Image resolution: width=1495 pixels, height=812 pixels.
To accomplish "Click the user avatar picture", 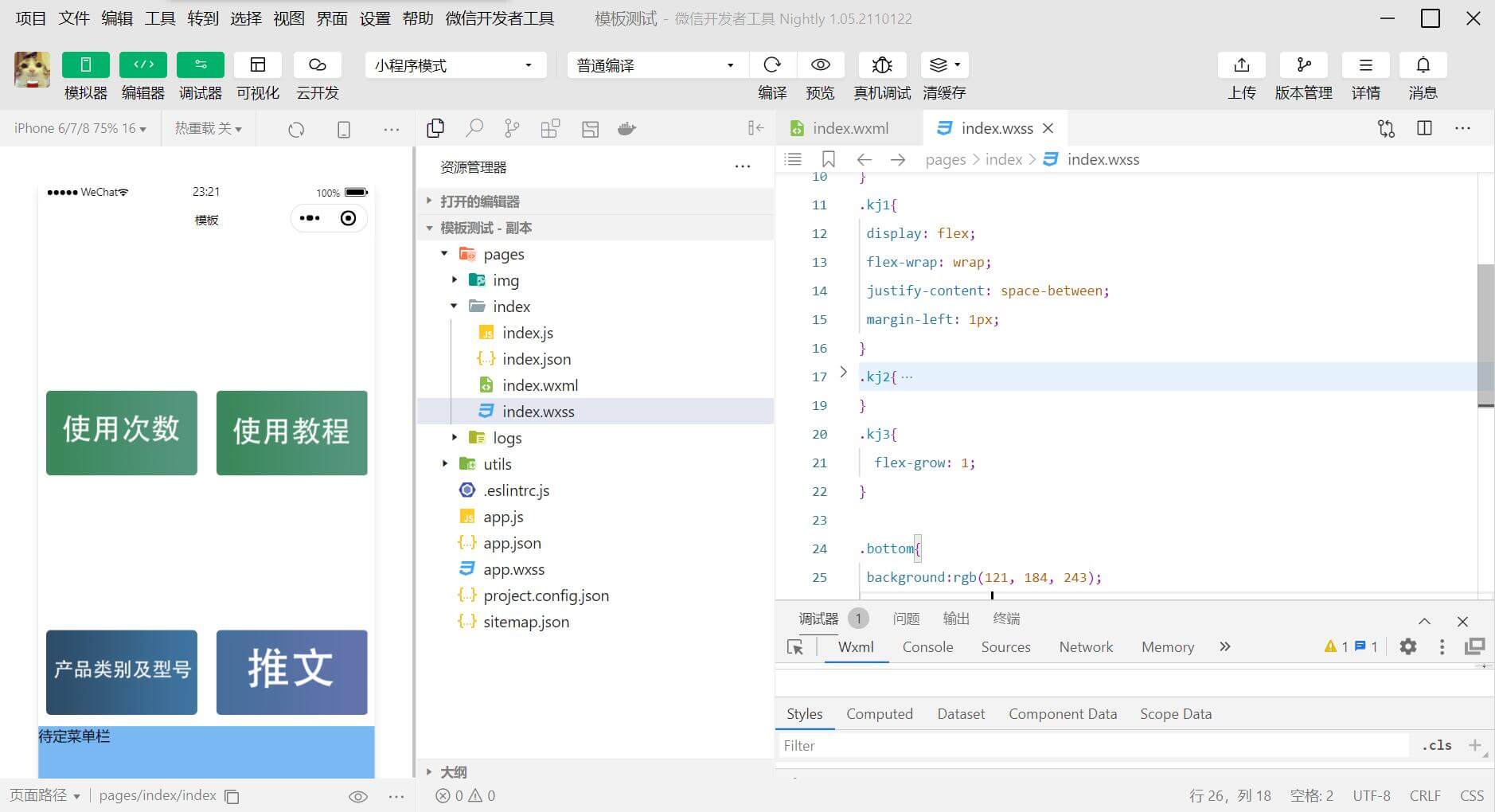I will 32,69.
